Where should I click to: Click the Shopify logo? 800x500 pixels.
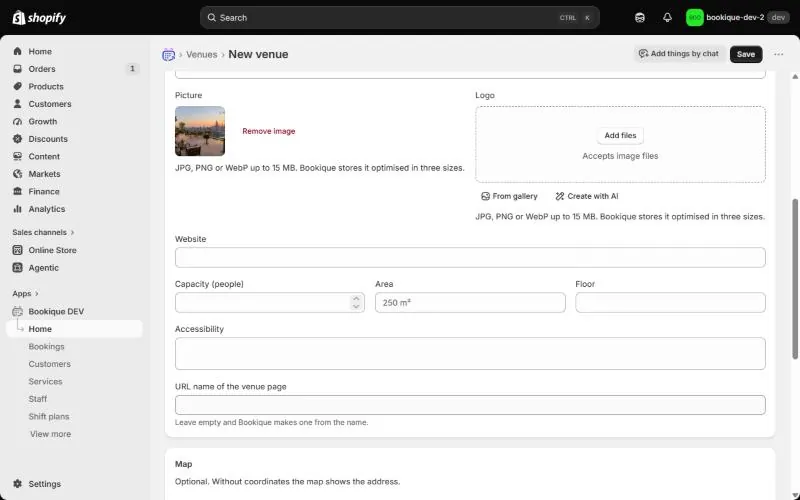(39, 18)
